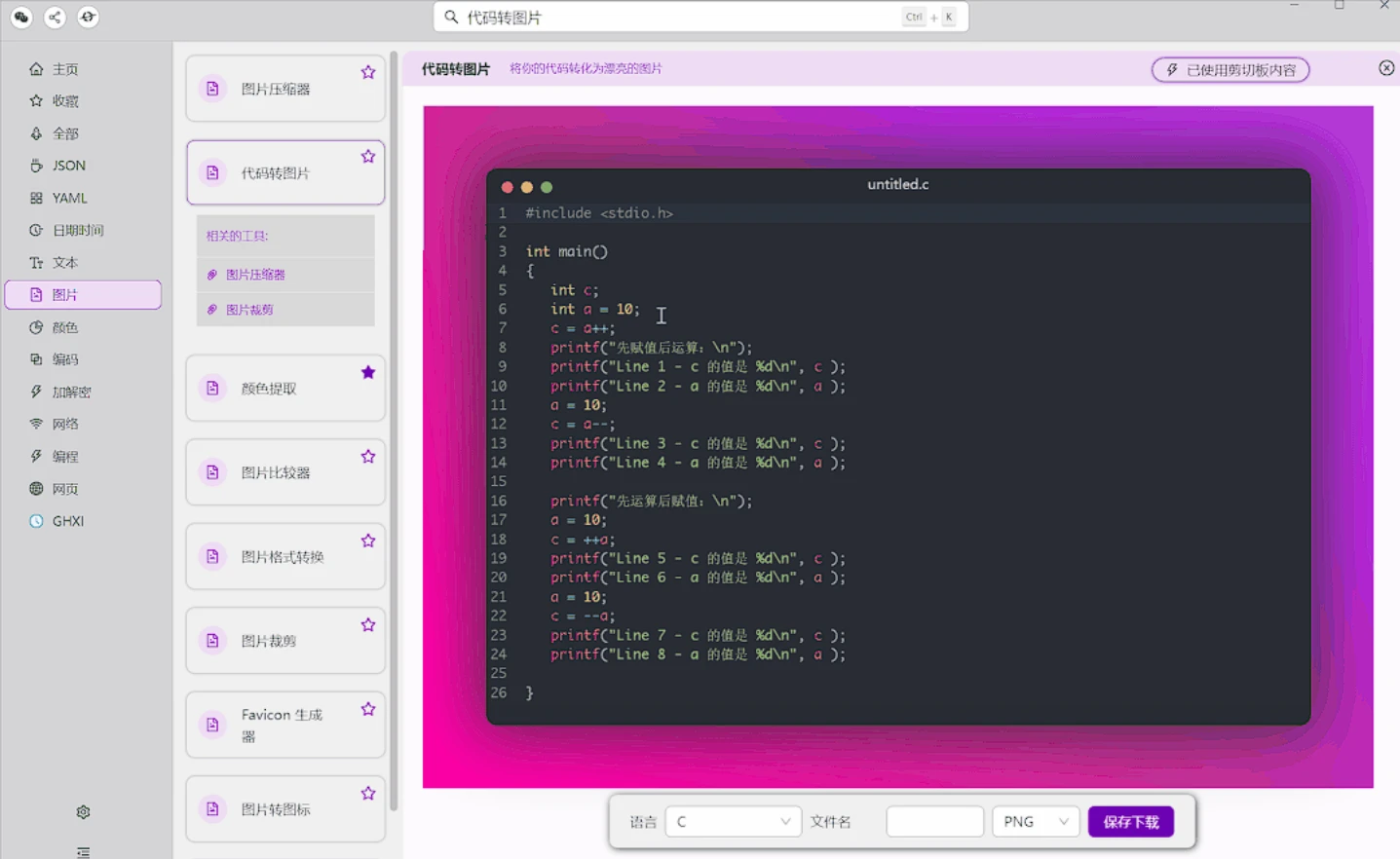Open the 图片格式转换 tool card

pyautogui.click(x=285, y=556)
